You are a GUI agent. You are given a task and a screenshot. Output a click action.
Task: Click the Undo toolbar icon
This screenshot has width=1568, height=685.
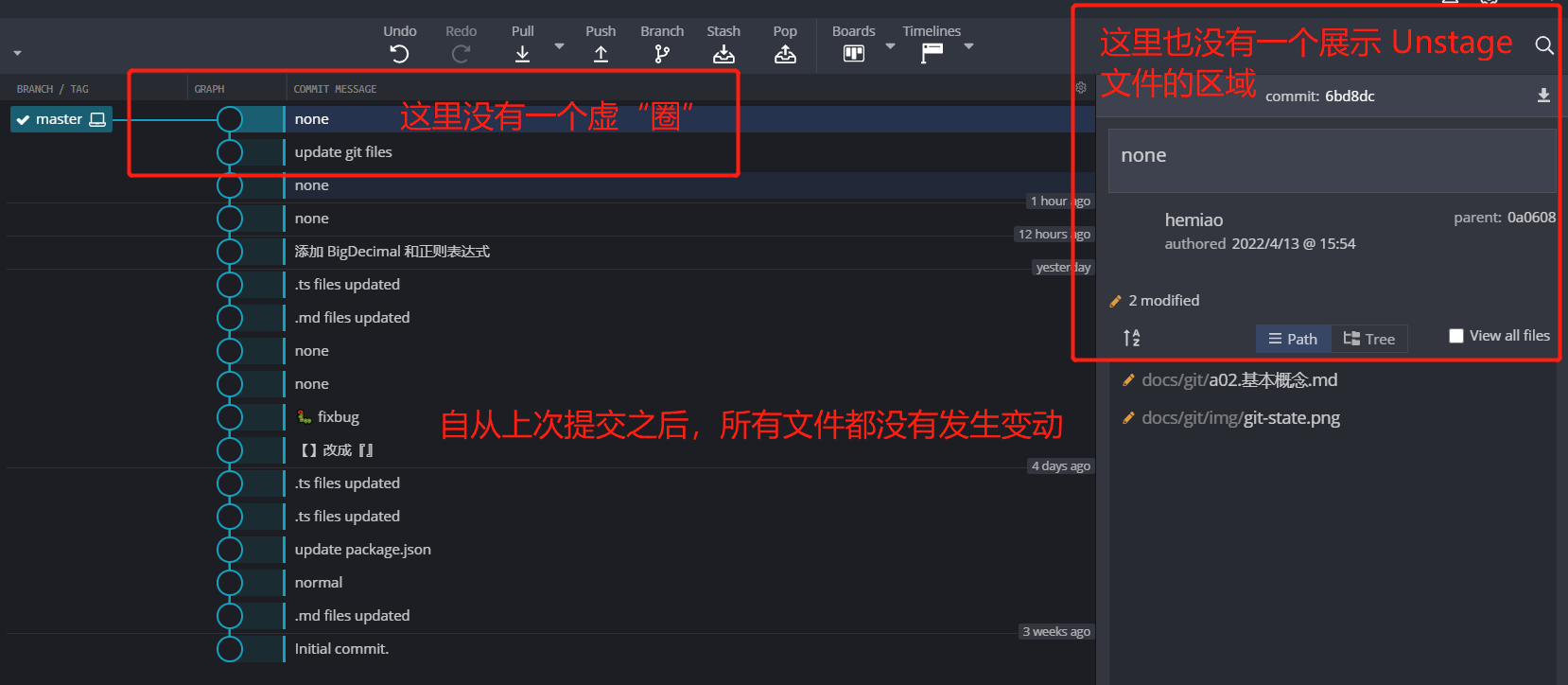(x=399, y=54)
